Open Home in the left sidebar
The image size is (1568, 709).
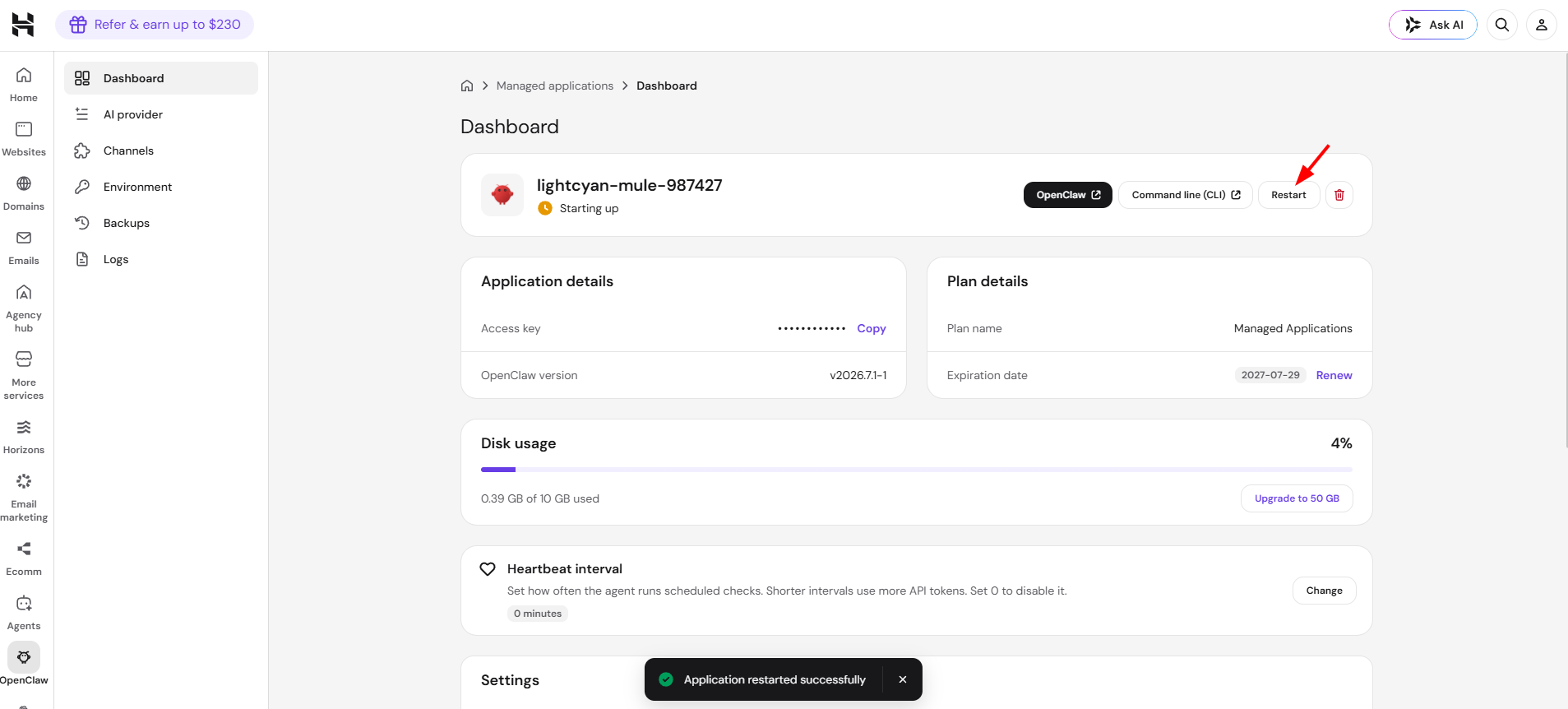tap(24, 85)
